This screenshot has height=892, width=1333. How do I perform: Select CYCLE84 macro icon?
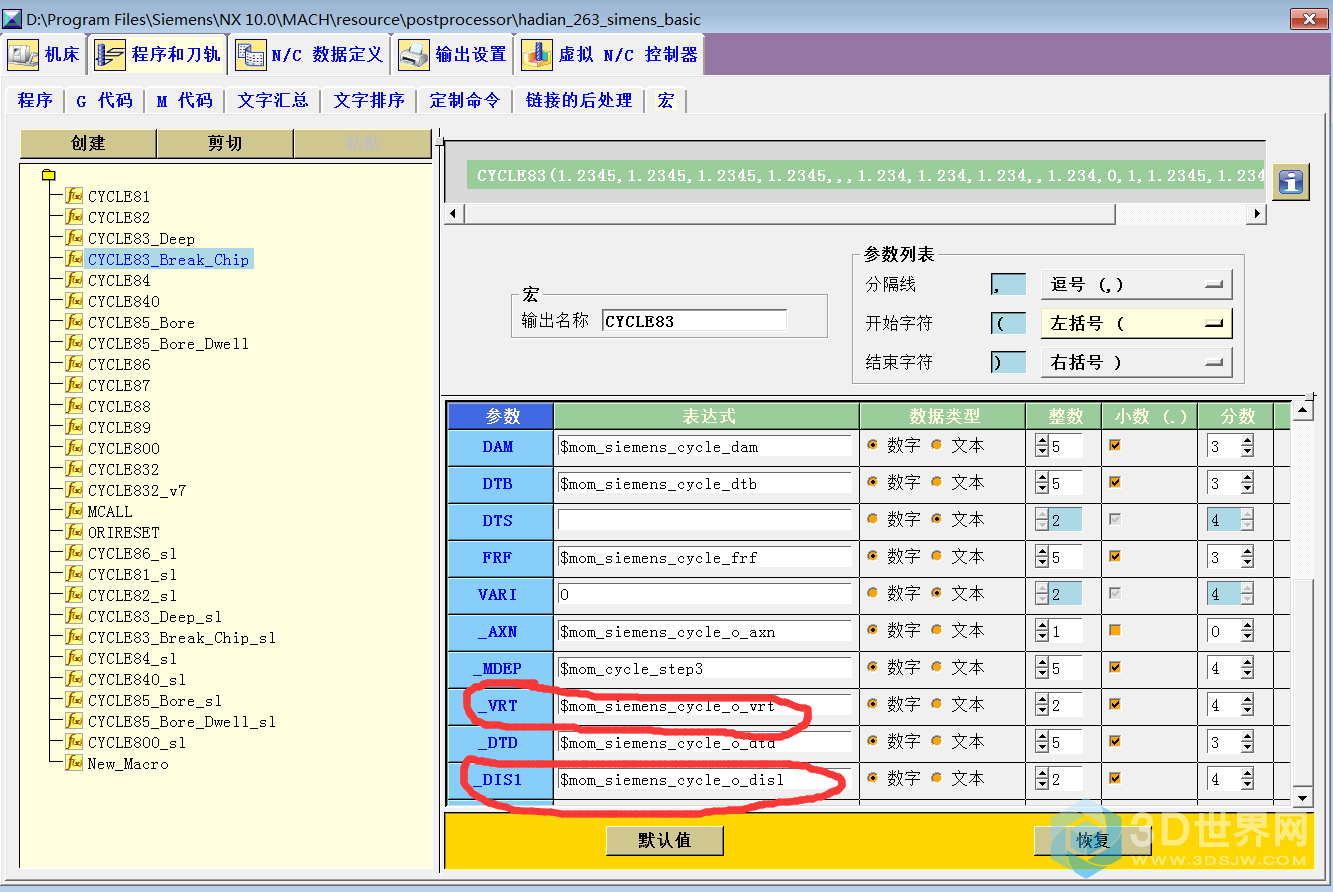click(x=74, y=280)
